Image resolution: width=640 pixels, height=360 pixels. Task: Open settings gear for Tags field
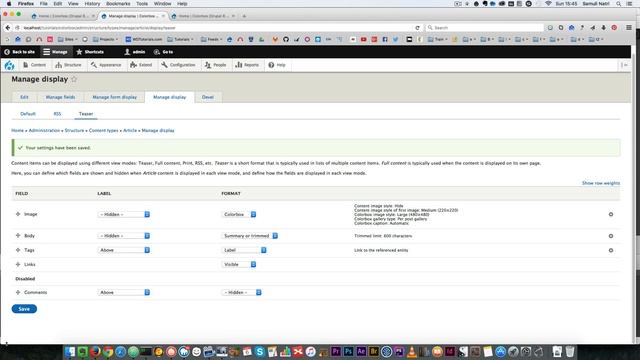611,250
